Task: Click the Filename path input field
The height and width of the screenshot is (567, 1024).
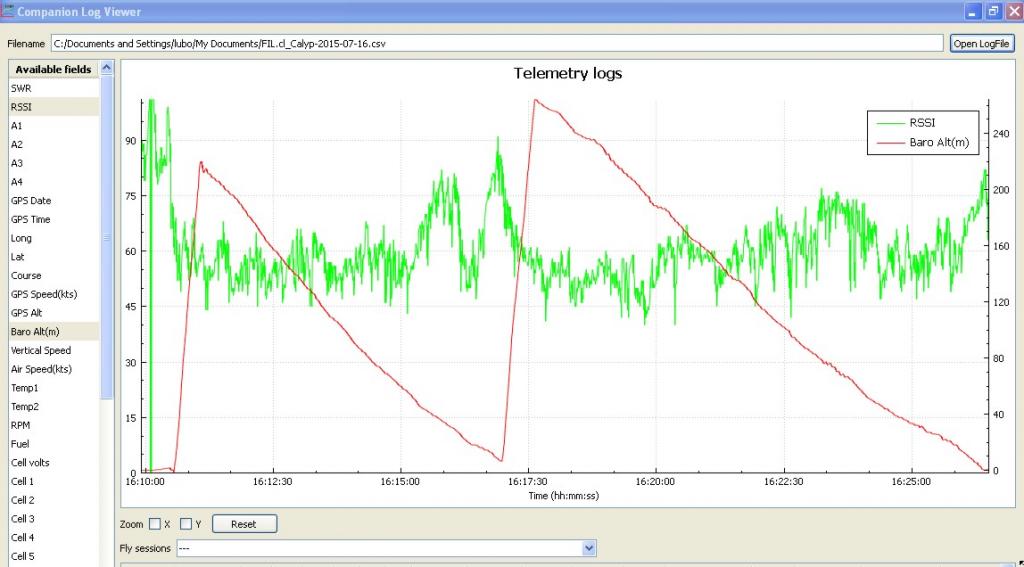Action: pyautogui.click(x=497, y=44)
